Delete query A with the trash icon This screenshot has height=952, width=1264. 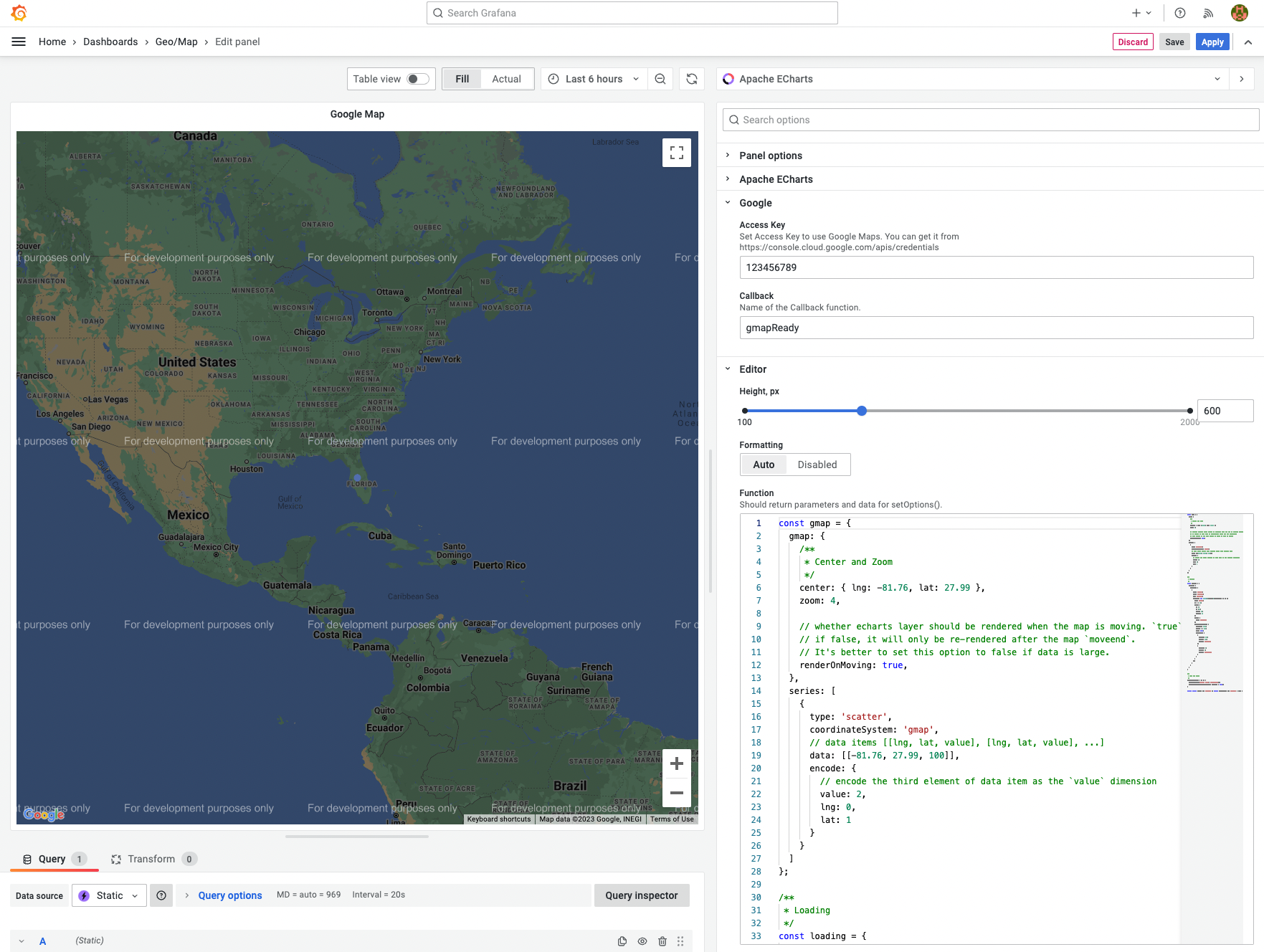tap(662, 941)
